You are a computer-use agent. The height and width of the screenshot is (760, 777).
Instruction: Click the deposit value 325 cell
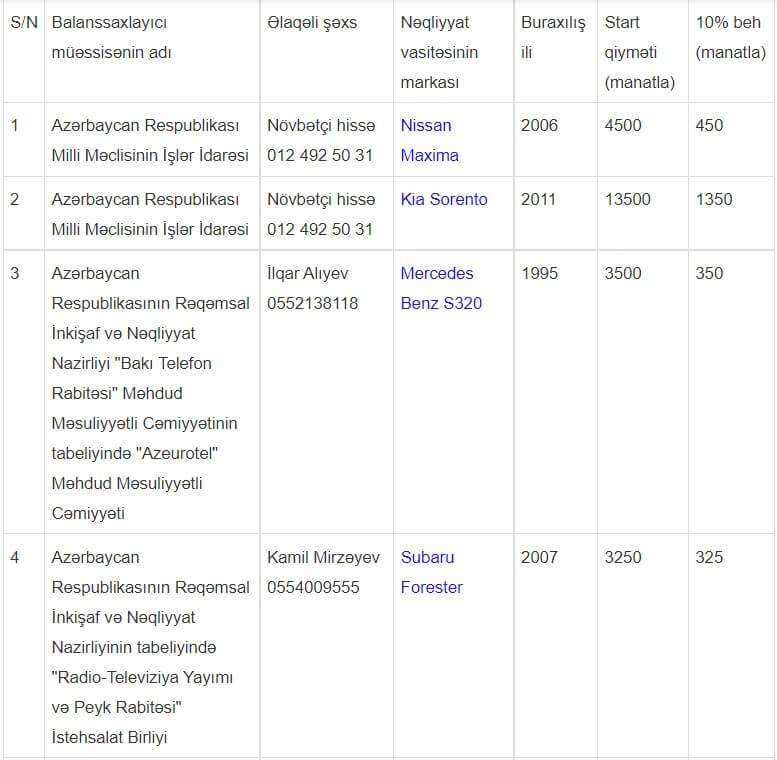709,557
